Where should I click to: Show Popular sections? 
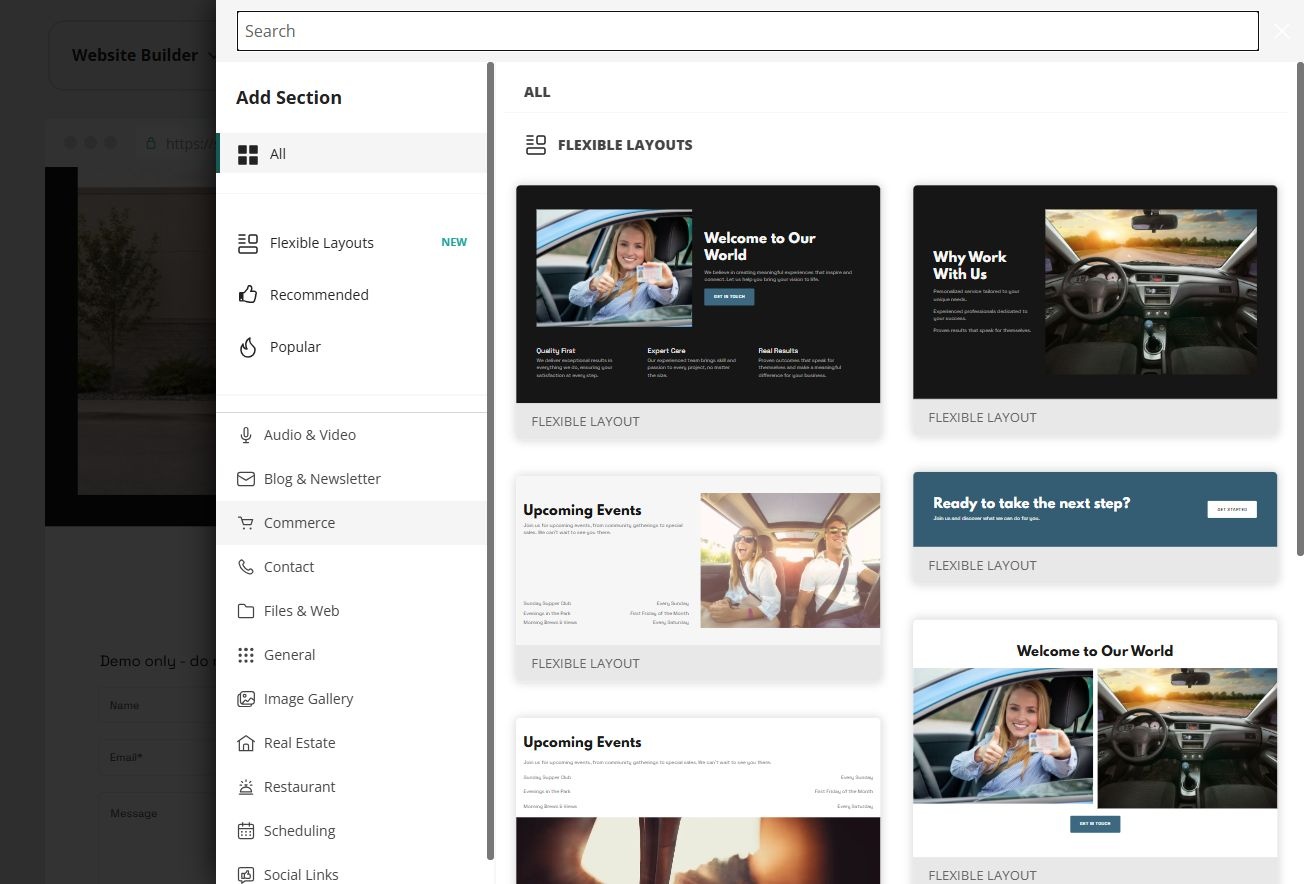coord(352,347)
